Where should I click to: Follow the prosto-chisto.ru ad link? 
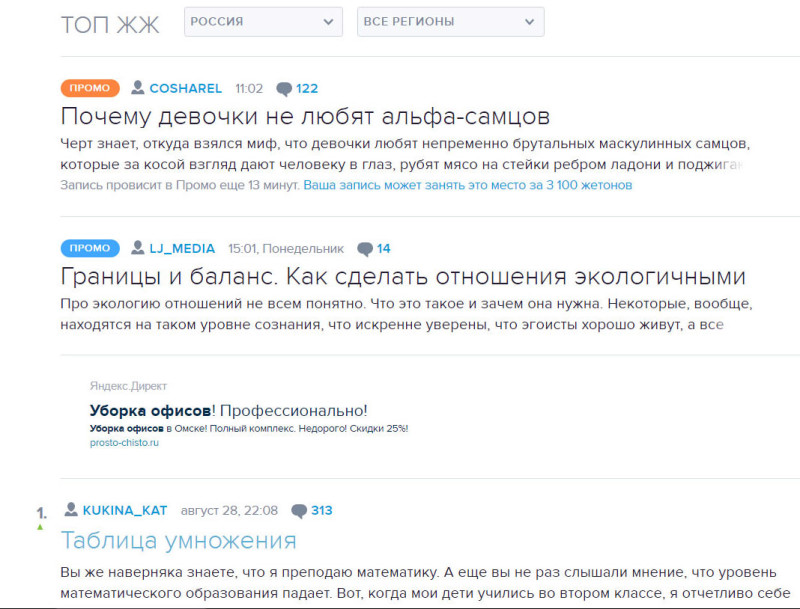(x=124, y=443)
